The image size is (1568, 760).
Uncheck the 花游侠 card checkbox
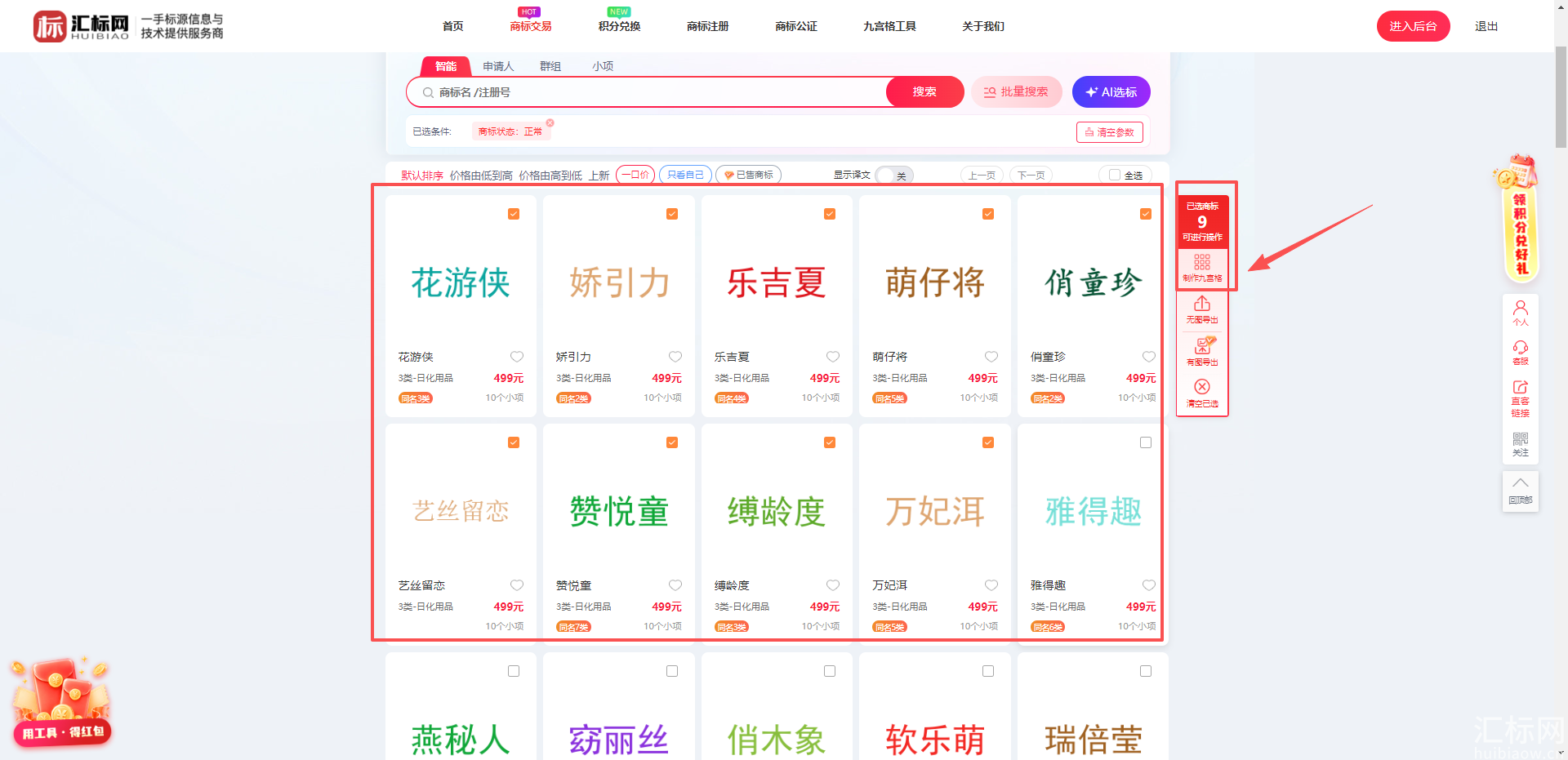[514, 214]
